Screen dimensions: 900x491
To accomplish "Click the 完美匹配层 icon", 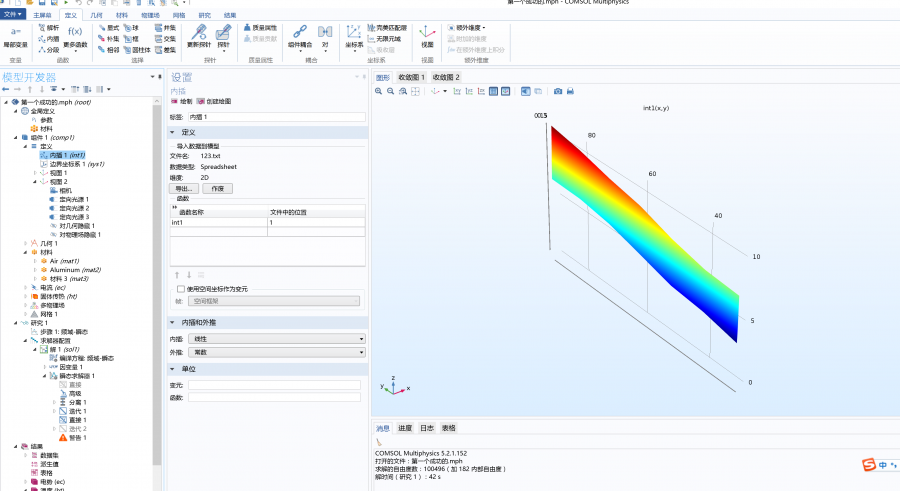I will 387,28.
